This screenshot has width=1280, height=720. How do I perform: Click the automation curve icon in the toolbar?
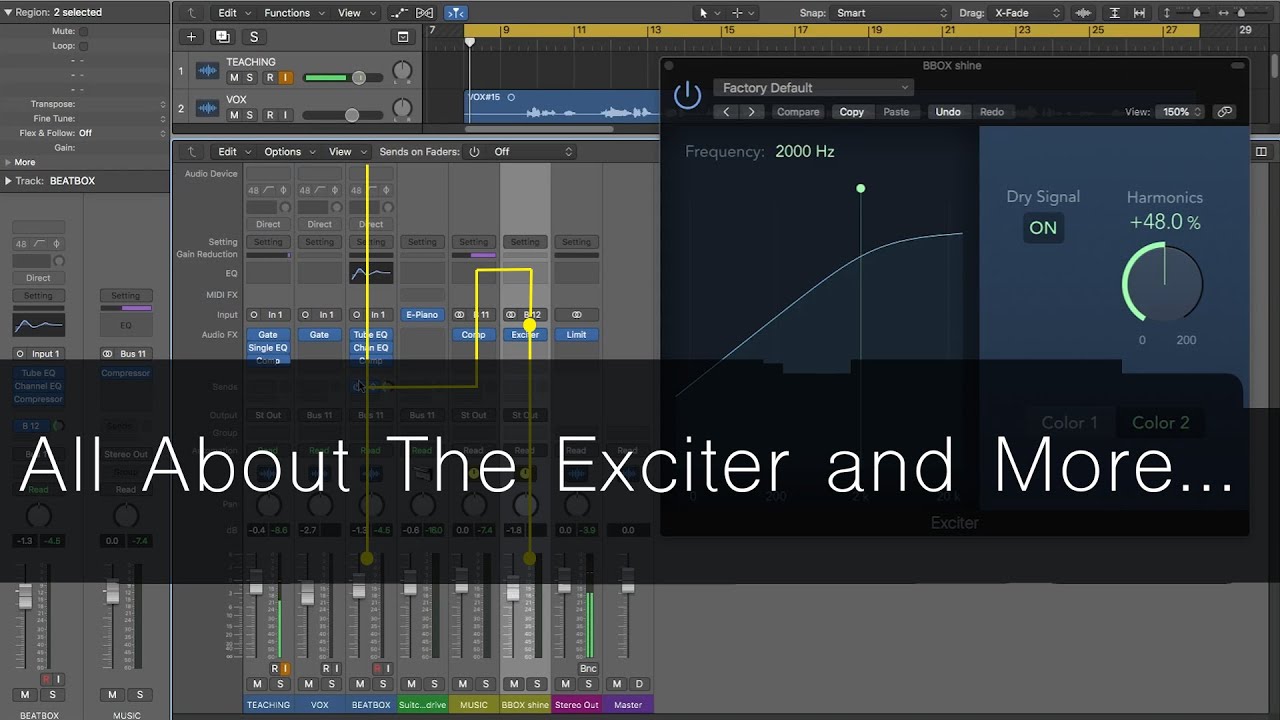pos(400,13)
